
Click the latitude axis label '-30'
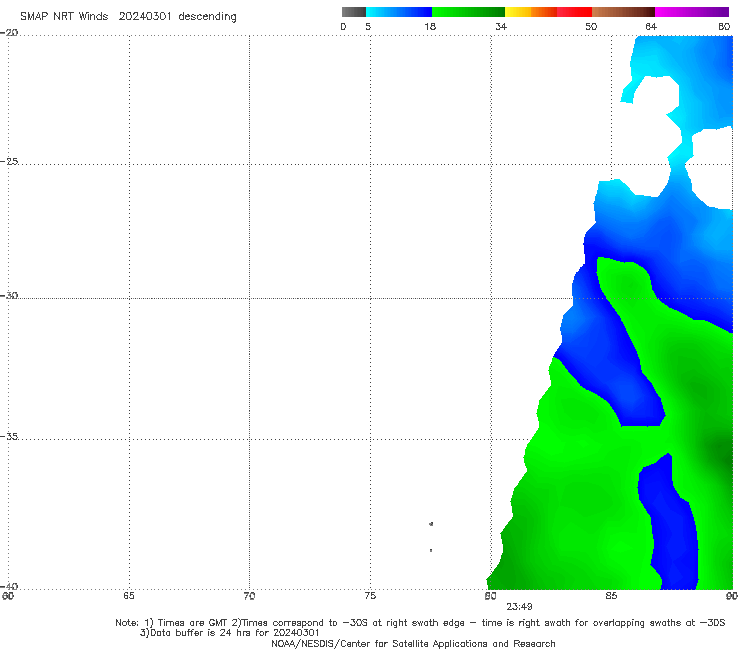pyautogui.click(x=9, y=295)
